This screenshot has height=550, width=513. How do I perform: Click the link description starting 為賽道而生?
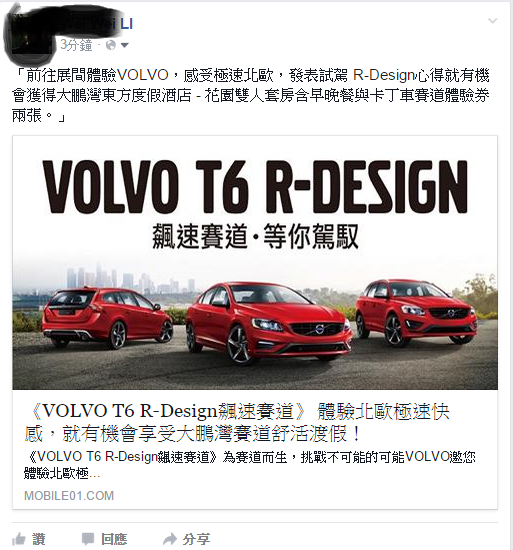tap(250, 465)
